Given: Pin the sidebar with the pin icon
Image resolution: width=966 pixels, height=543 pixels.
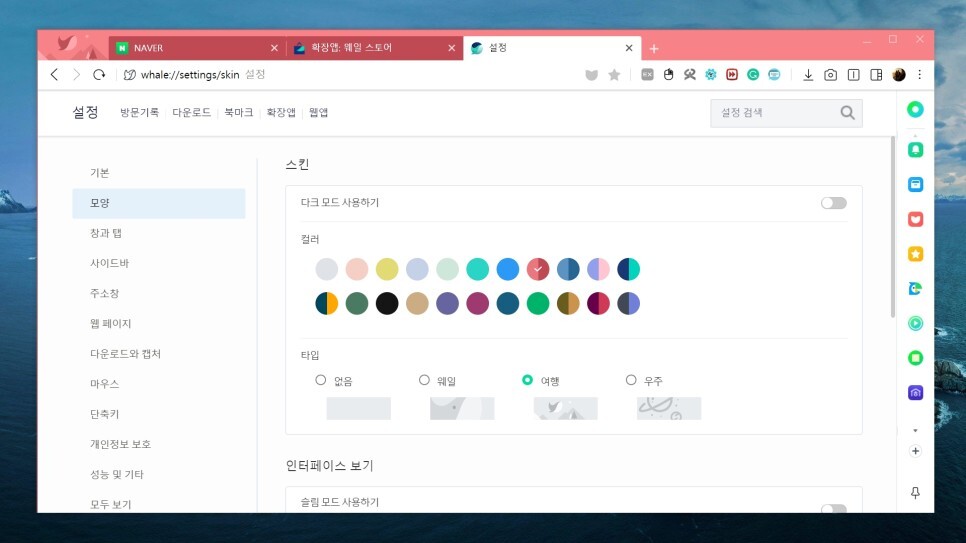Looking at the screenshot, I should (x=915, y=492).
